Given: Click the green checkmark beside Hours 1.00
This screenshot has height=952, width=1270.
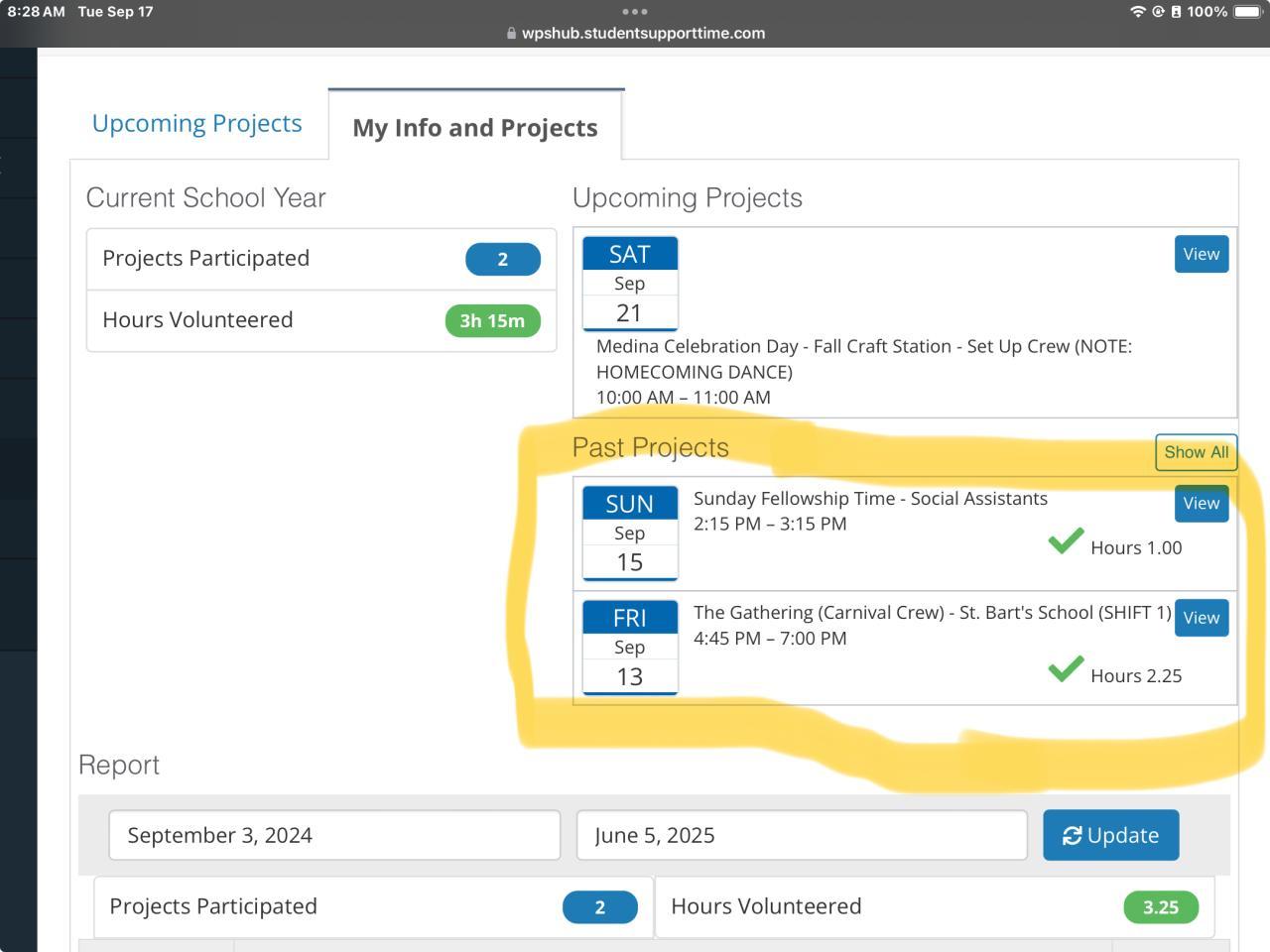Looking at the screenshot, I should tap(1066, 541).
